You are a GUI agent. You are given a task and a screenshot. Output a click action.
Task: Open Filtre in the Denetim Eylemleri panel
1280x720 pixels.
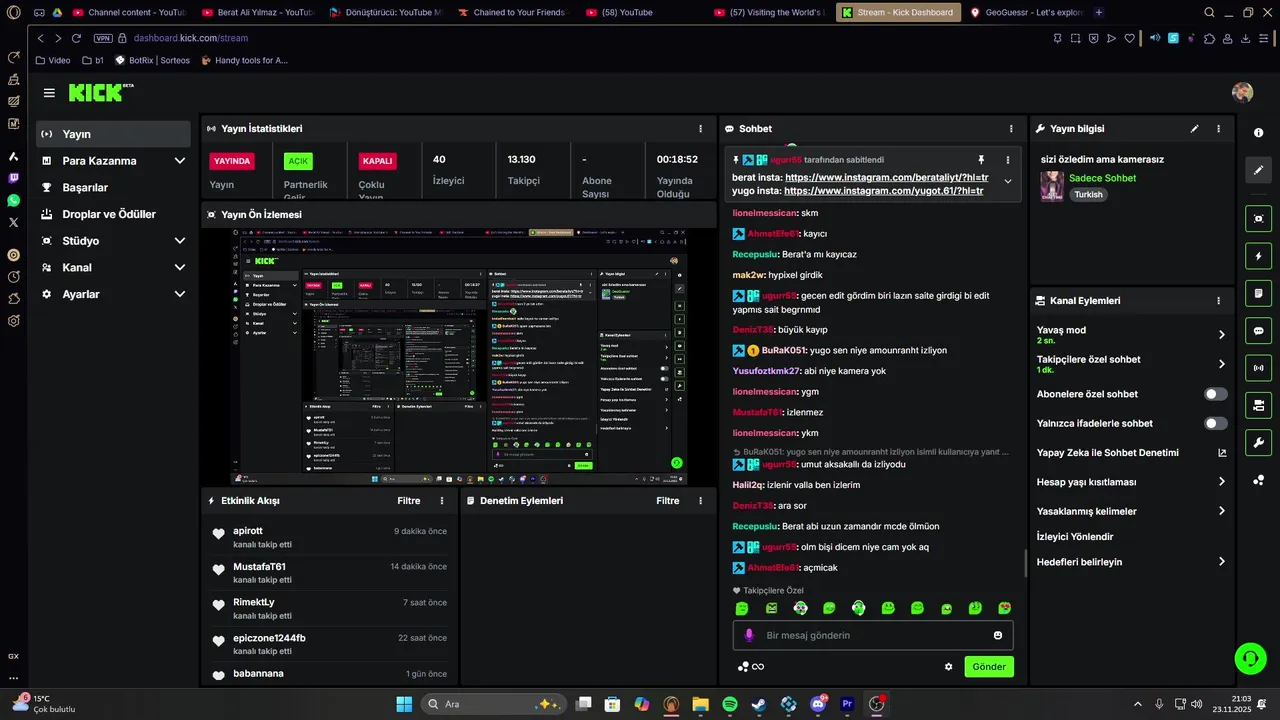[x=667, y=501]
